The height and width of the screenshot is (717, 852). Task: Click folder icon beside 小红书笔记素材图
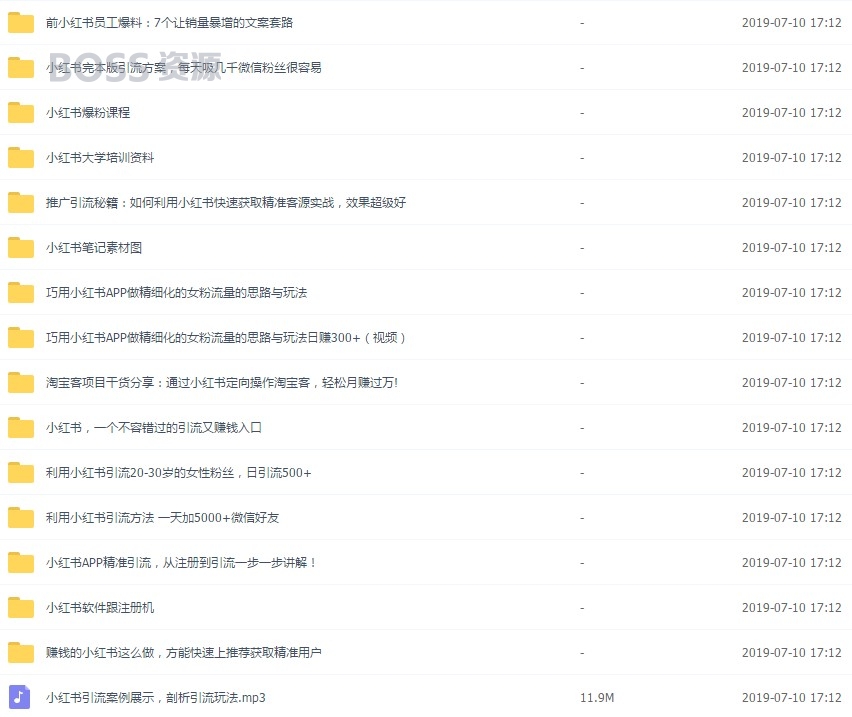point(21,248)
